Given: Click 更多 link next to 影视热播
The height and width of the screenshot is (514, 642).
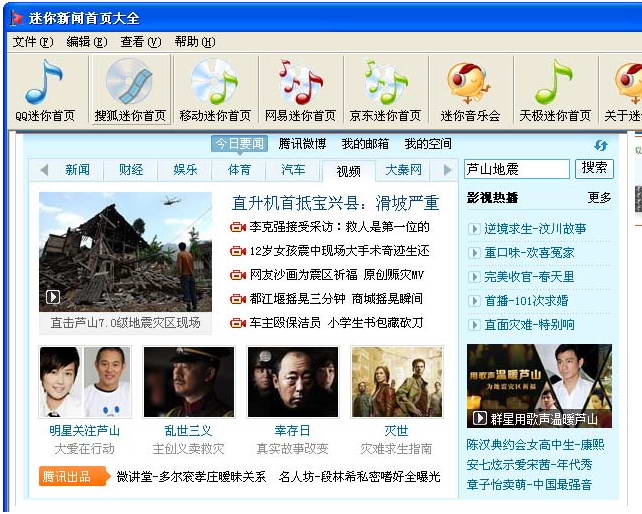Looking at the screenshot, I should [x=599, y=198].
